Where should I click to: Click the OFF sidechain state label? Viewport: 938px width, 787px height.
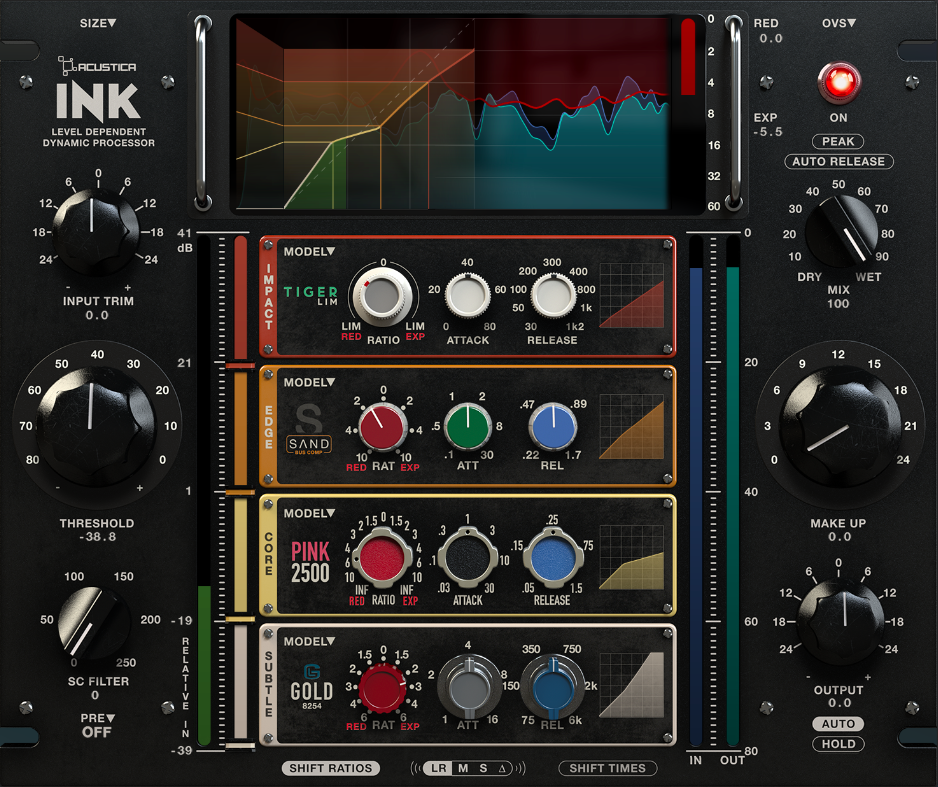click(x=97, y=733)
